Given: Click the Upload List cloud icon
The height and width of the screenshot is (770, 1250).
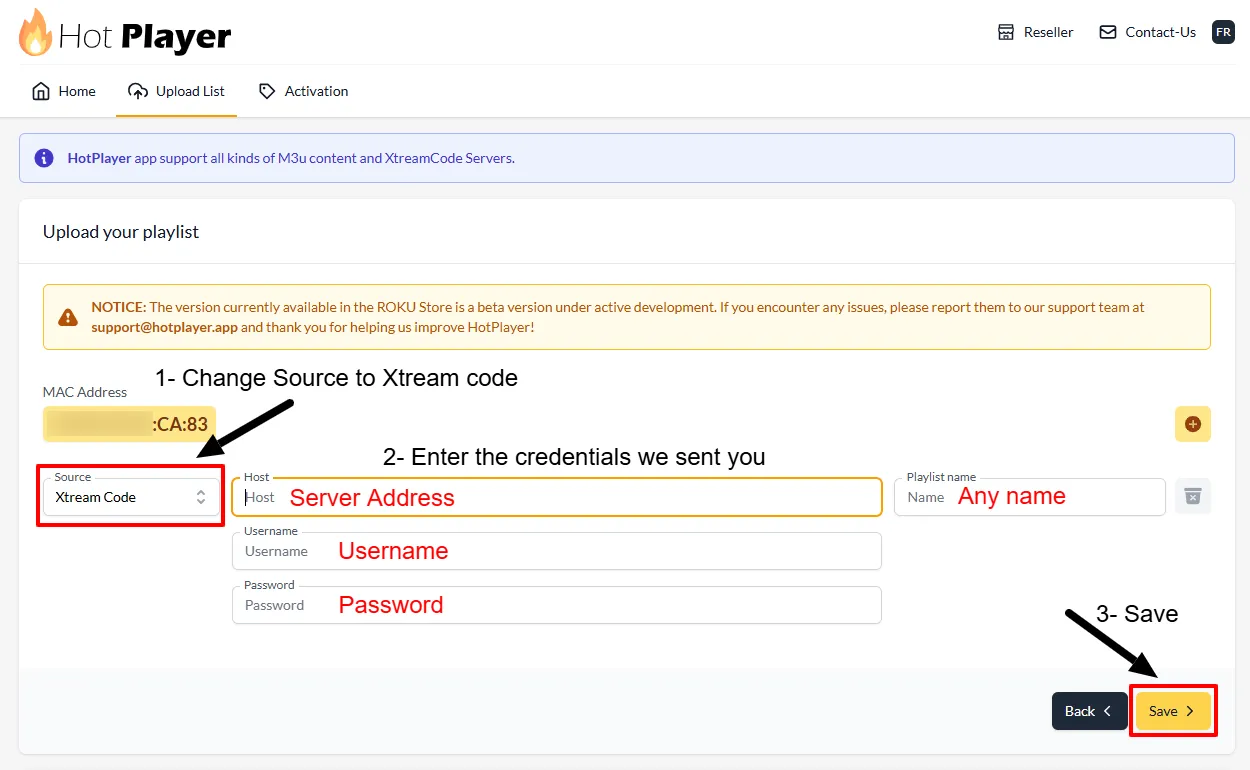Looking at the screenshot, I should pyautogui.click(x=138, y=91).
